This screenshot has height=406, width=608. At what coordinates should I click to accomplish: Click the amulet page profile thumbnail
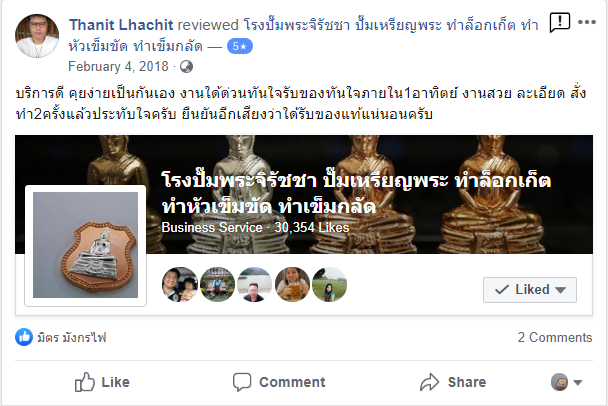[x=85, y=245]
